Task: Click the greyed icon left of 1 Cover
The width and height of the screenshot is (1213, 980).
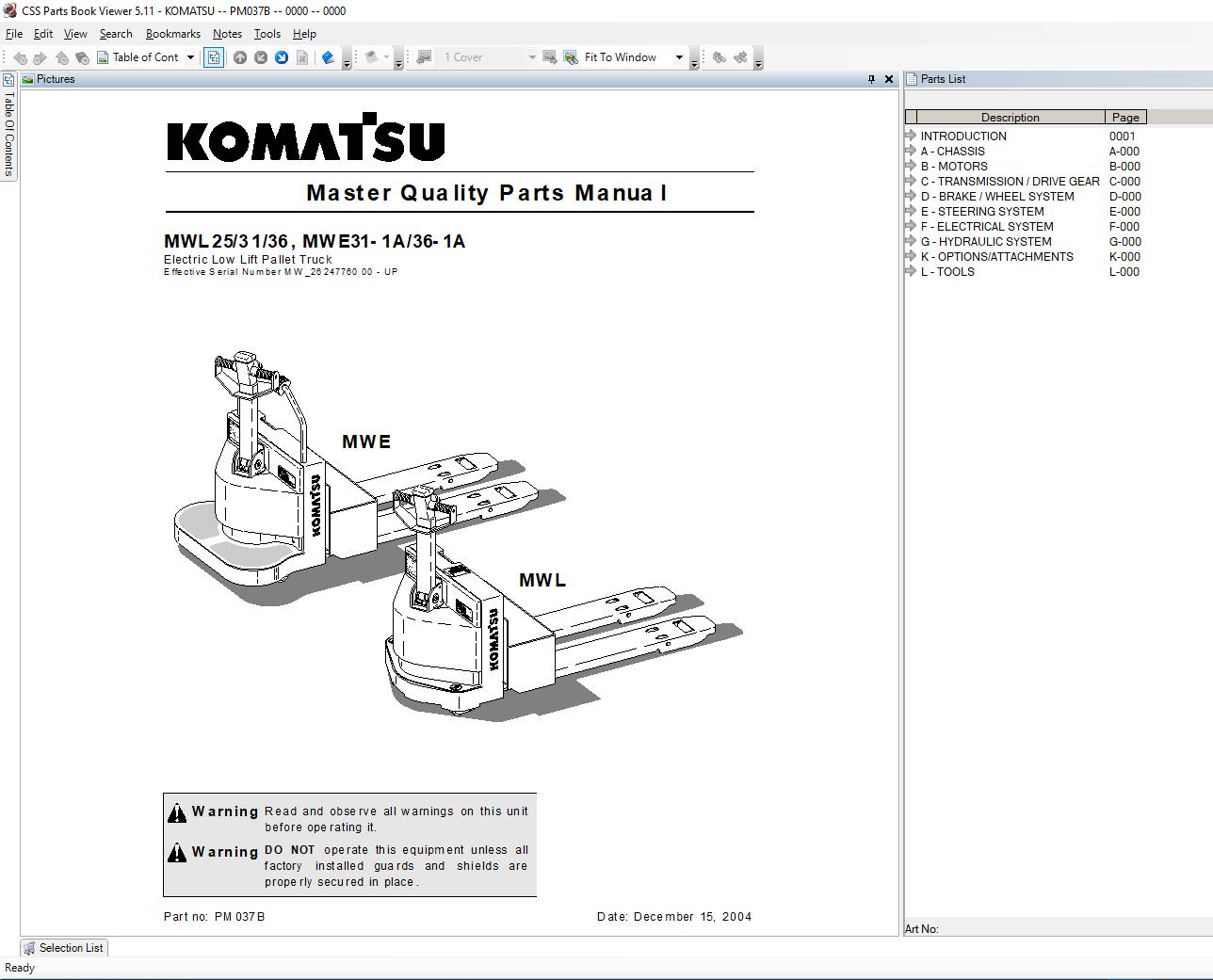Action: [424, 57]
